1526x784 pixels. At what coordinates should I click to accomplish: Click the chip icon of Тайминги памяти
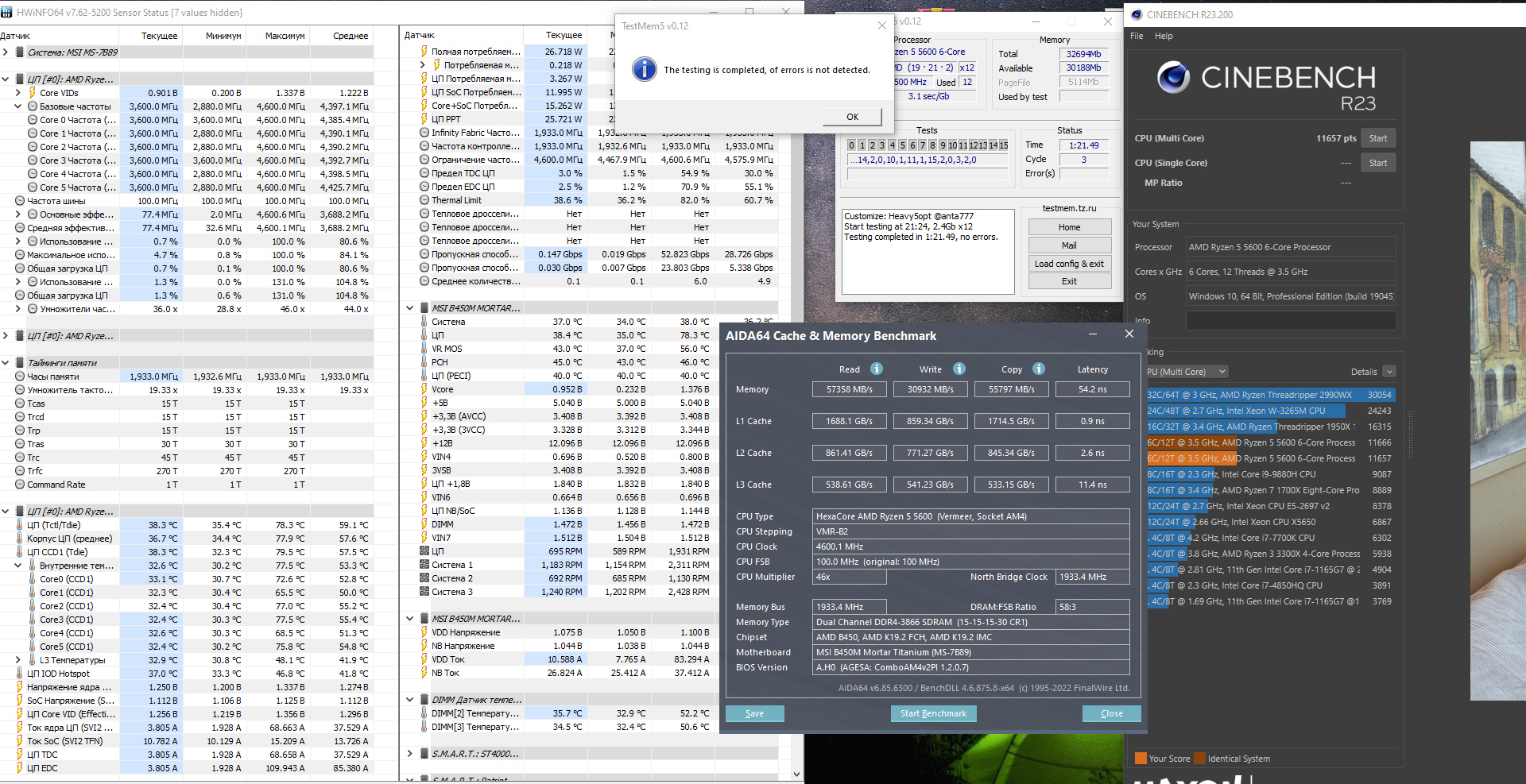tap(20, 363)
